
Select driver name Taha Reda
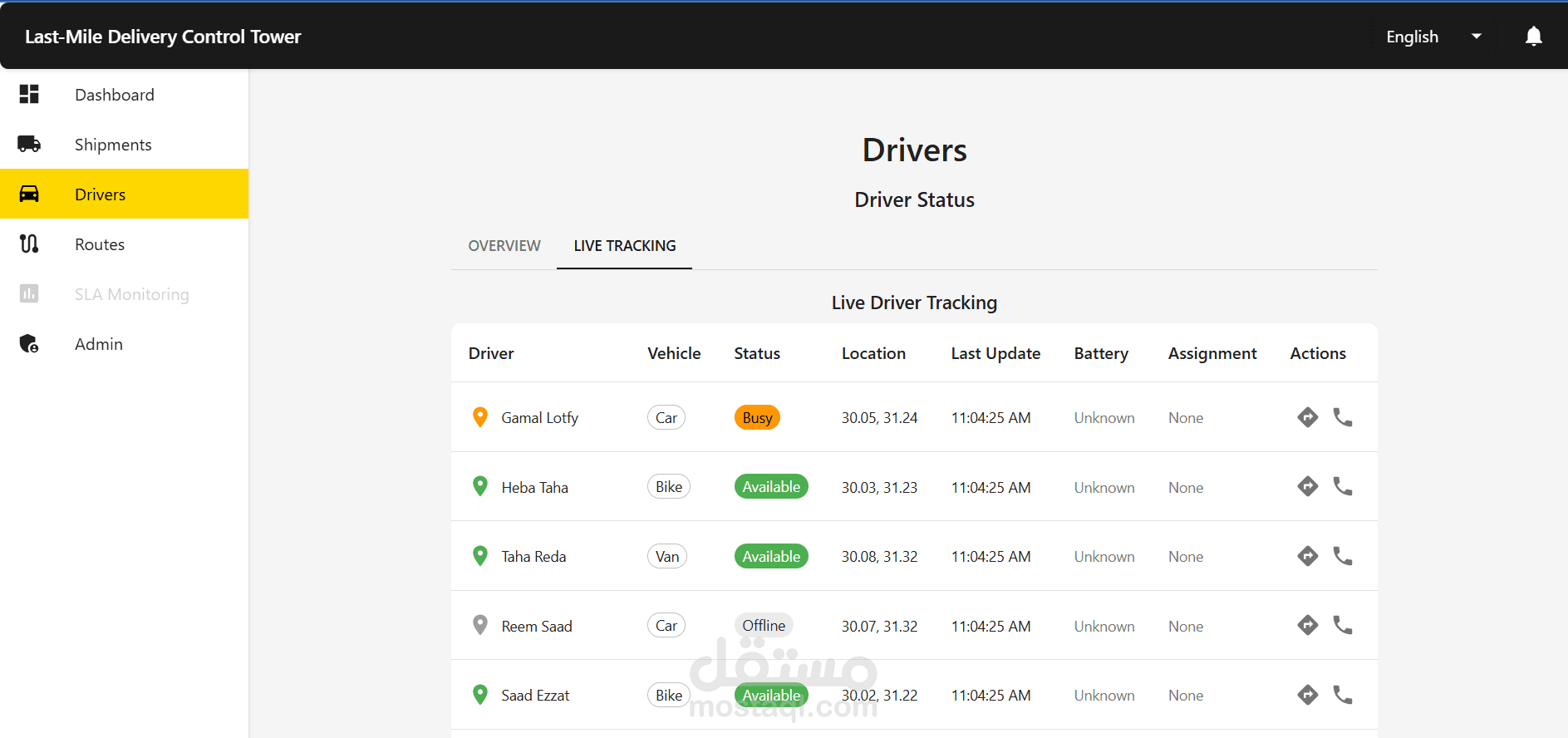(x=533, y=556)
